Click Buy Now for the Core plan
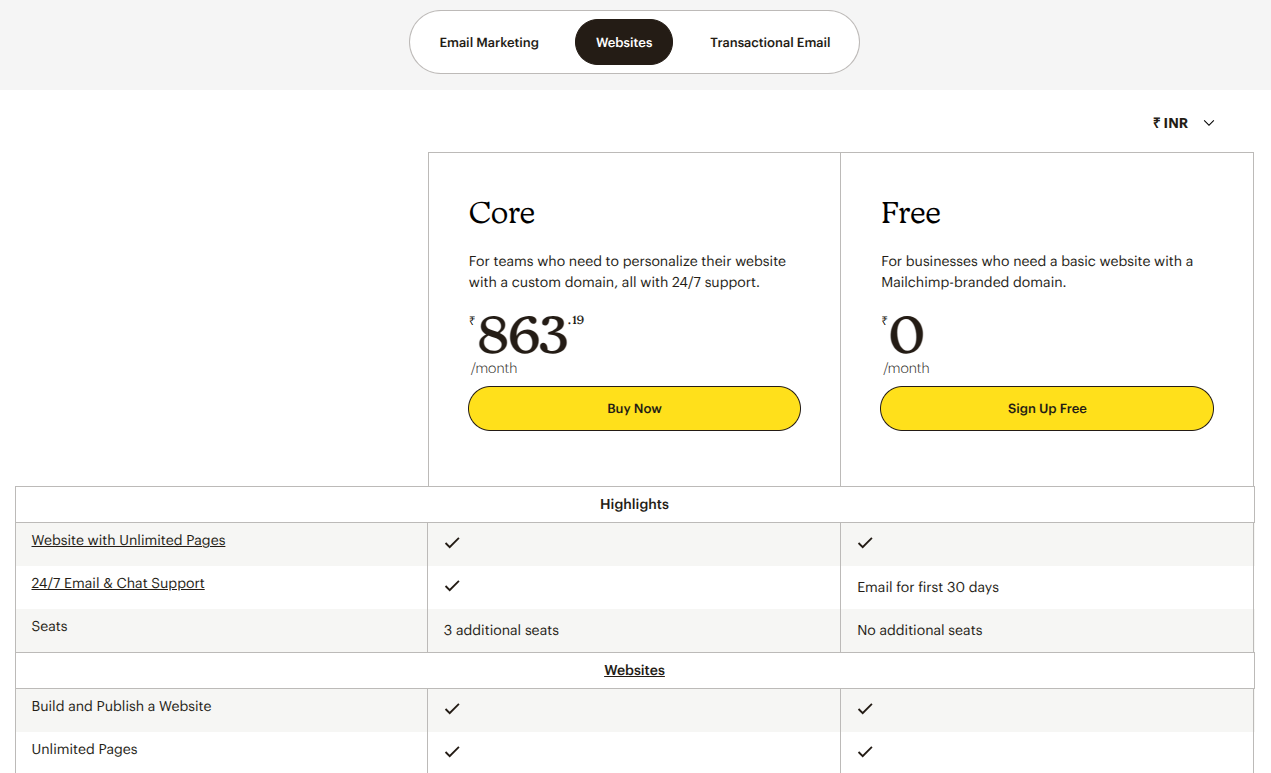 click(x=634, y=408)
